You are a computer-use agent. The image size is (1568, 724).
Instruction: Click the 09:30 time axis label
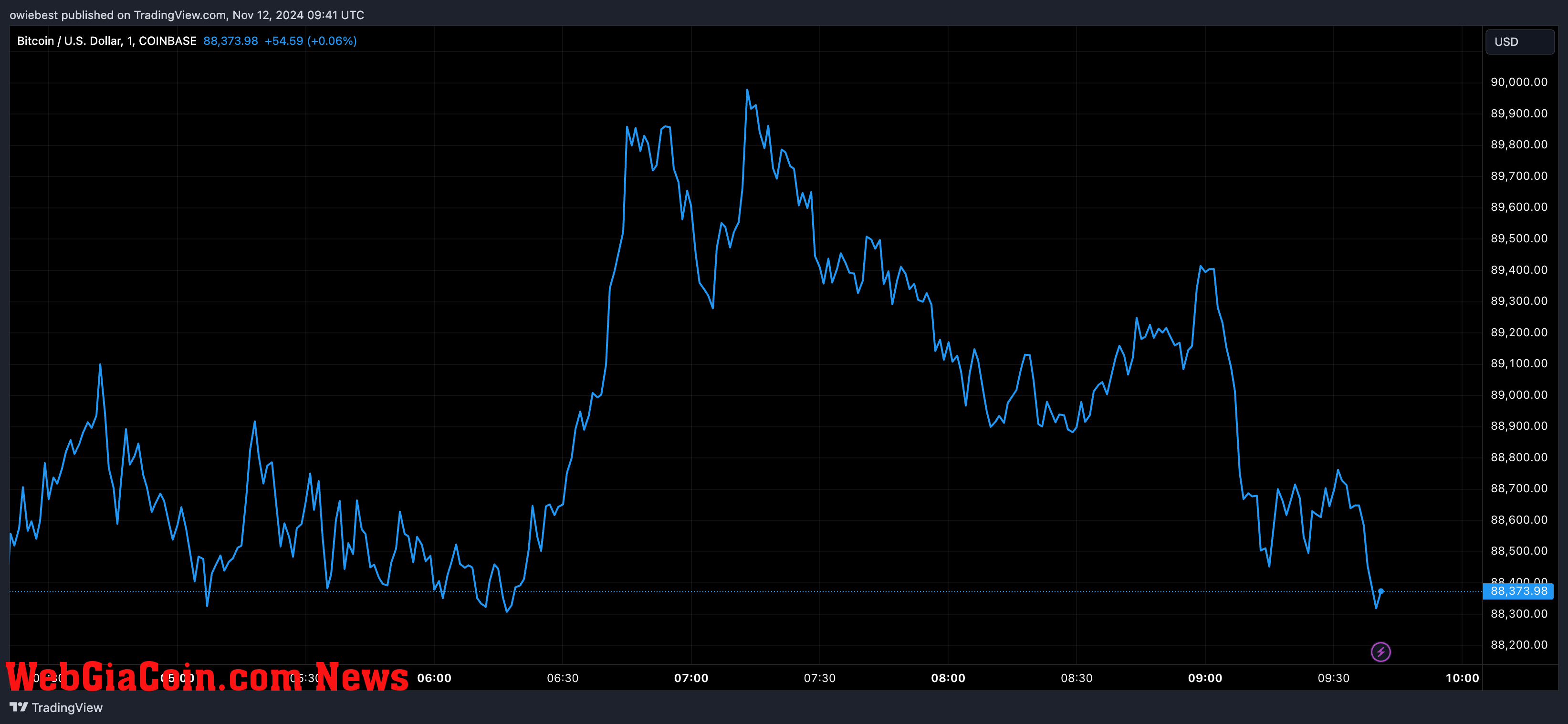pos(1333,678)
